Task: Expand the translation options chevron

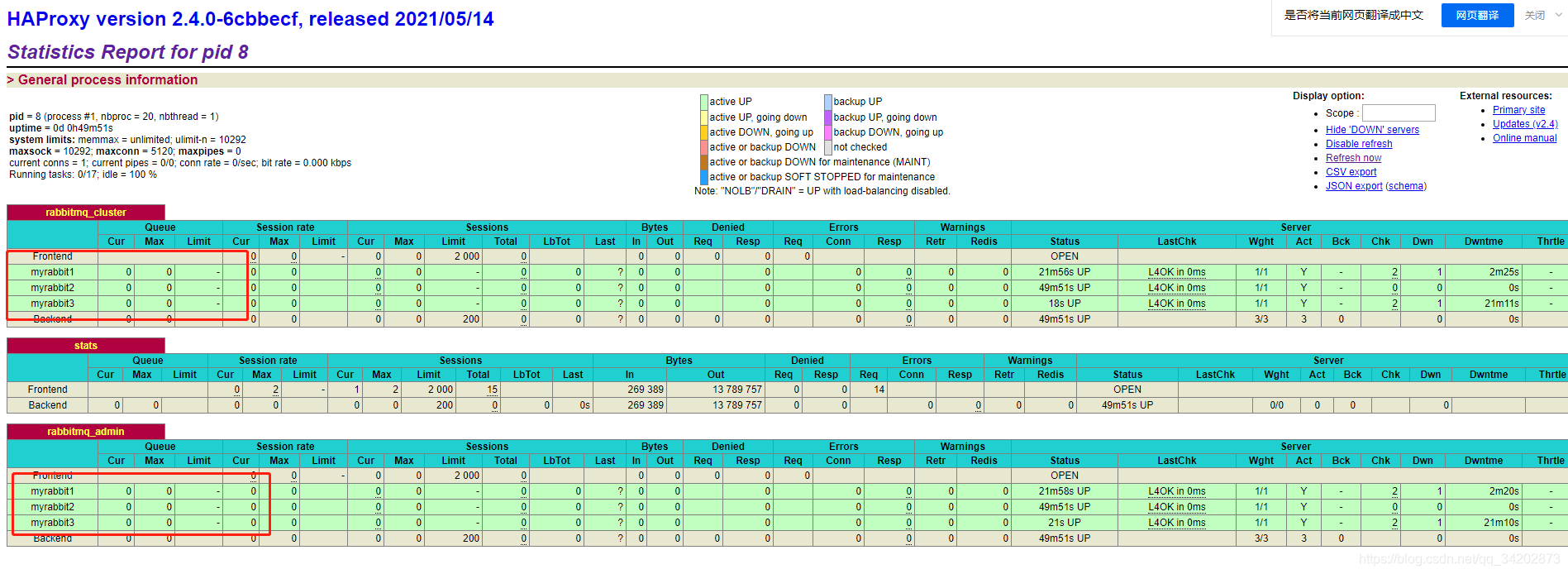Action: point(1559,15)
